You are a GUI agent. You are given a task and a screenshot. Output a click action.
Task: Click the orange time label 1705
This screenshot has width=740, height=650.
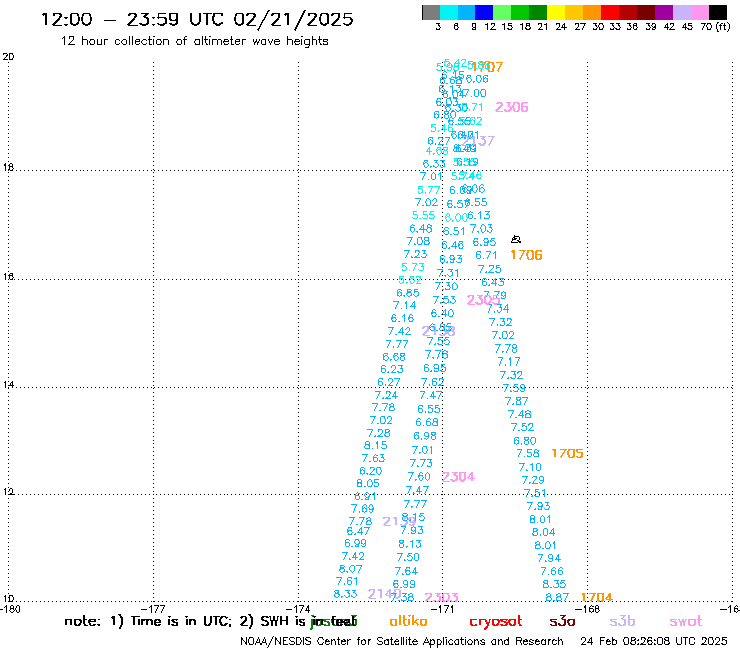click(567, 453)
